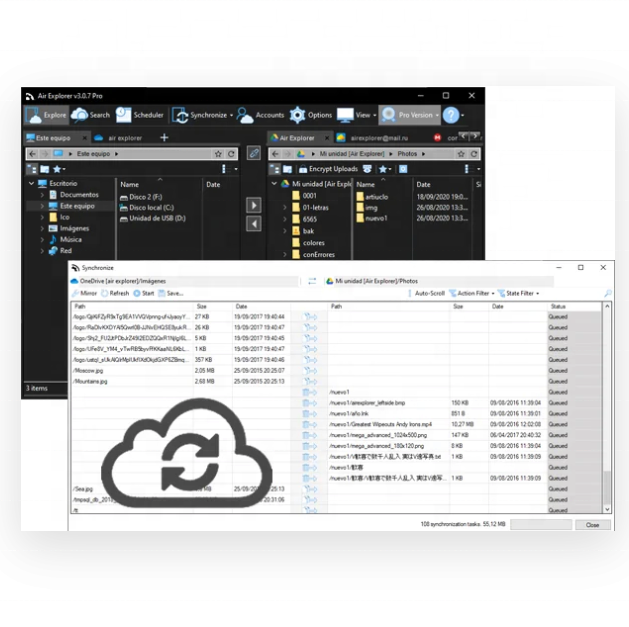
Task: Go back in left pane navigation
Action: [x=33, y=154]
